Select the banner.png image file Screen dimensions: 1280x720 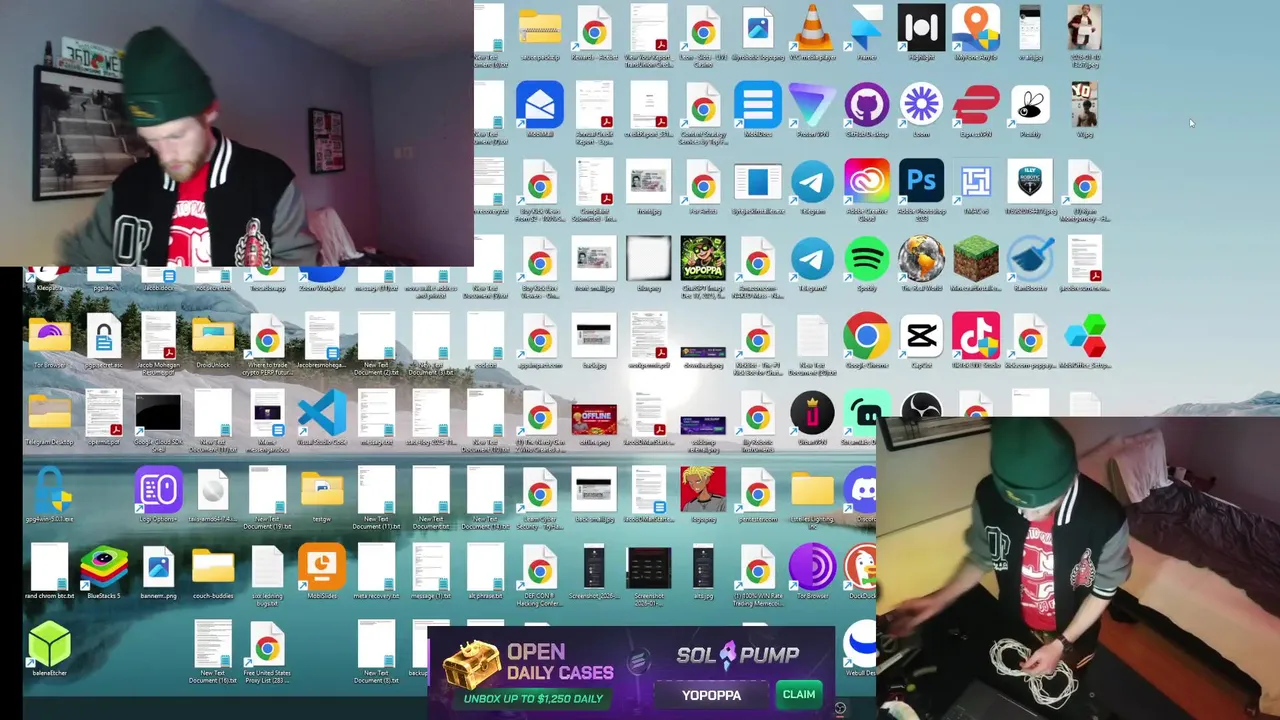point(158,569)
